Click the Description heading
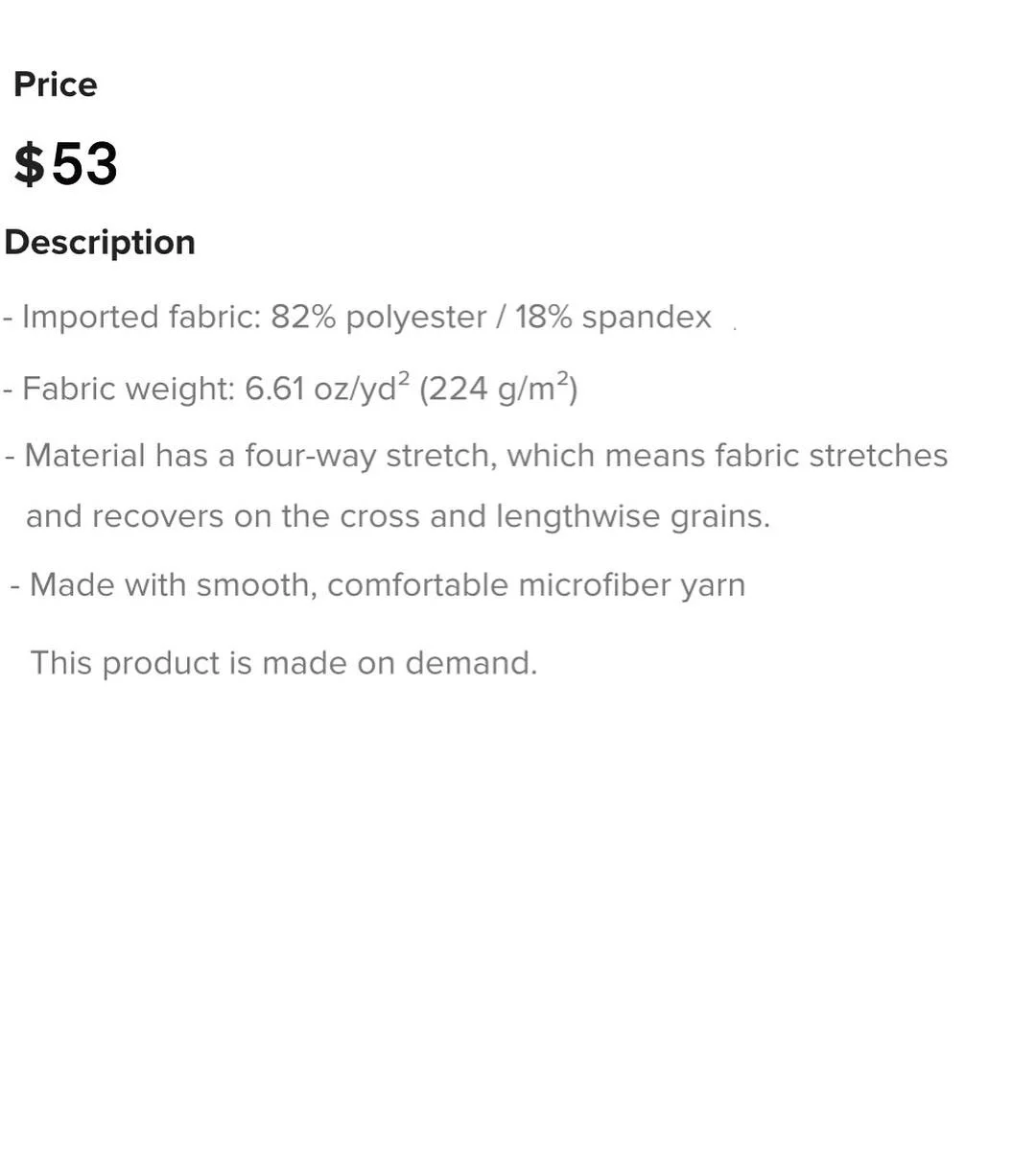This screenshot has width=1036, height=1159. click(x=100, y=243)
